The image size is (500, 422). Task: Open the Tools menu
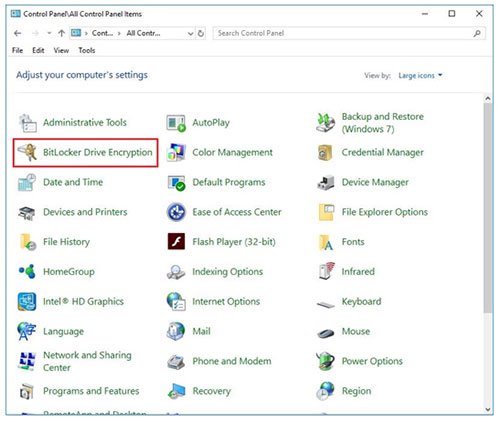coord(87,50)
